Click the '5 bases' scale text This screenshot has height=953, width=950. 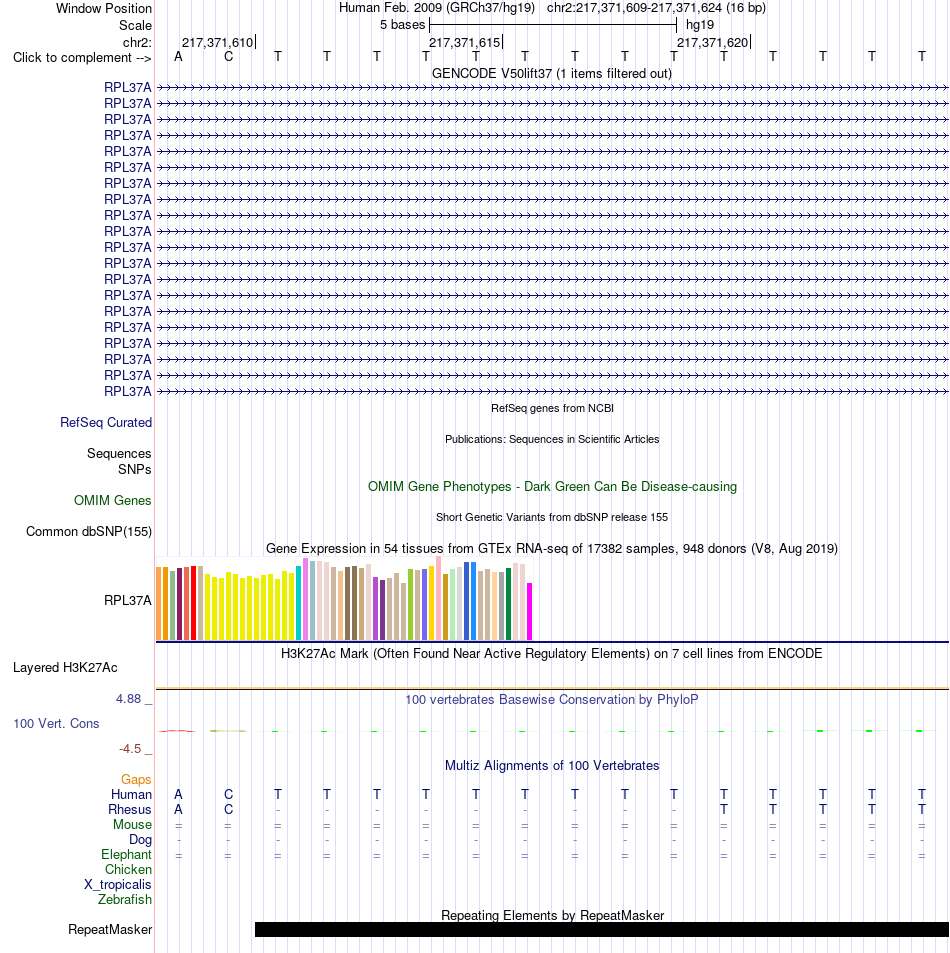[x=402, y=25]
